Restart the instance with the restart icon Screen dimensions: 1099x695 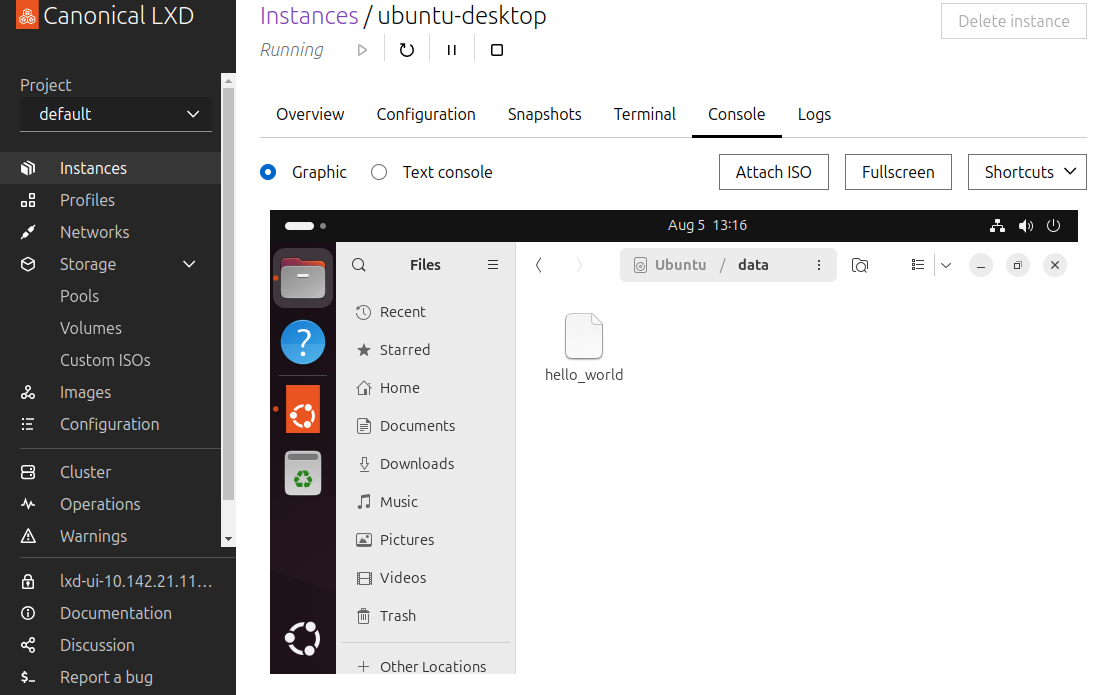406,50
